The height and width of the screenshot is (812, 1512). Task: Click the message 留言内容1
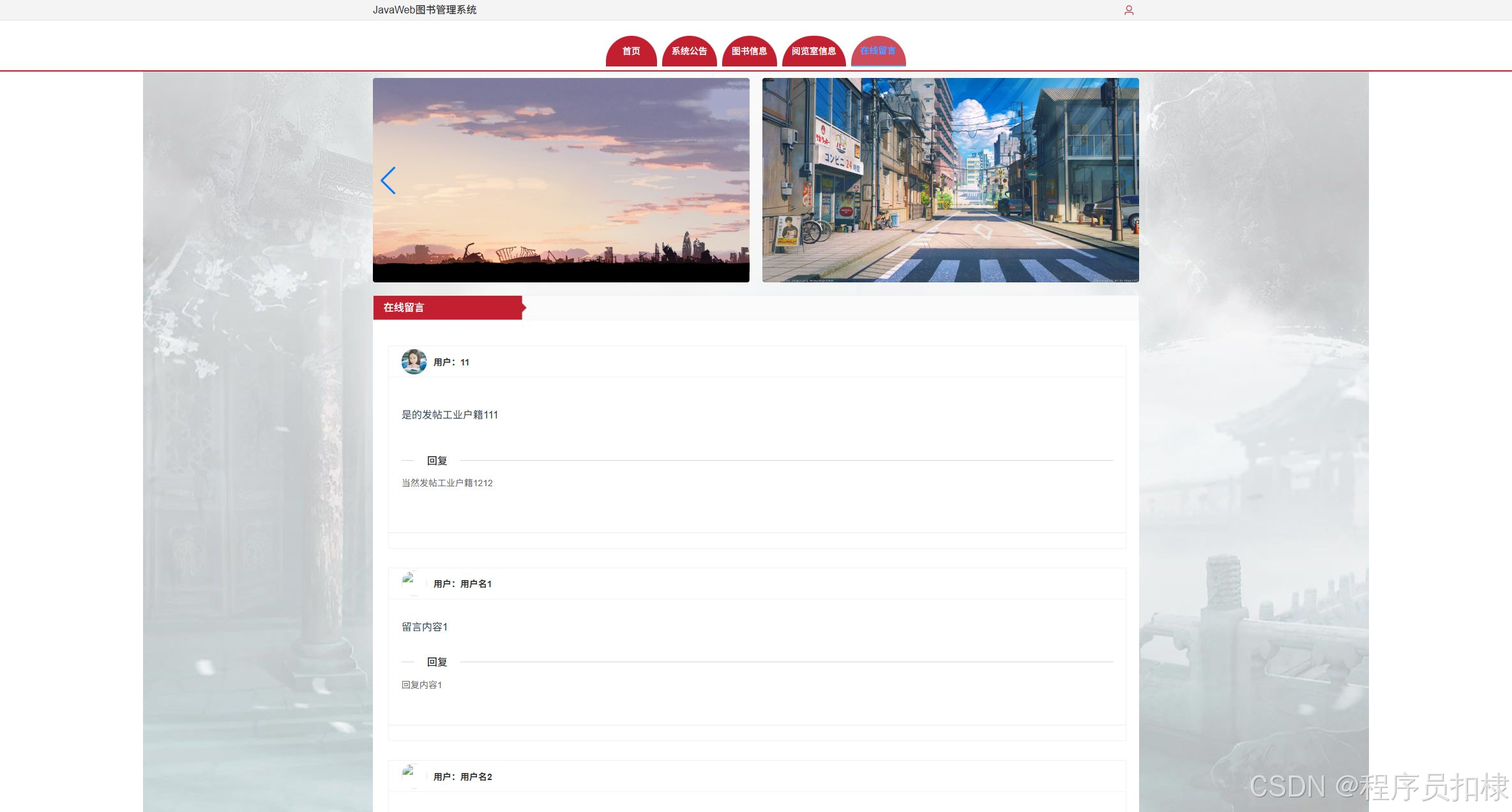(x=425, y=627)
